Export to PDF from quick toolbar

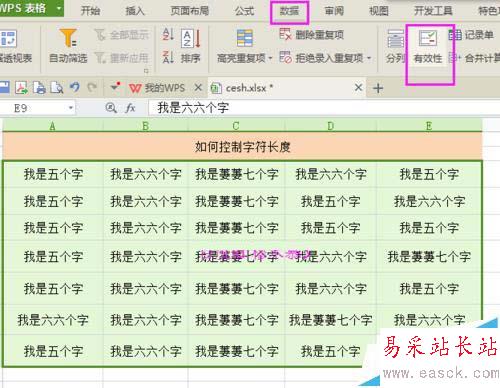pos(21,87)
